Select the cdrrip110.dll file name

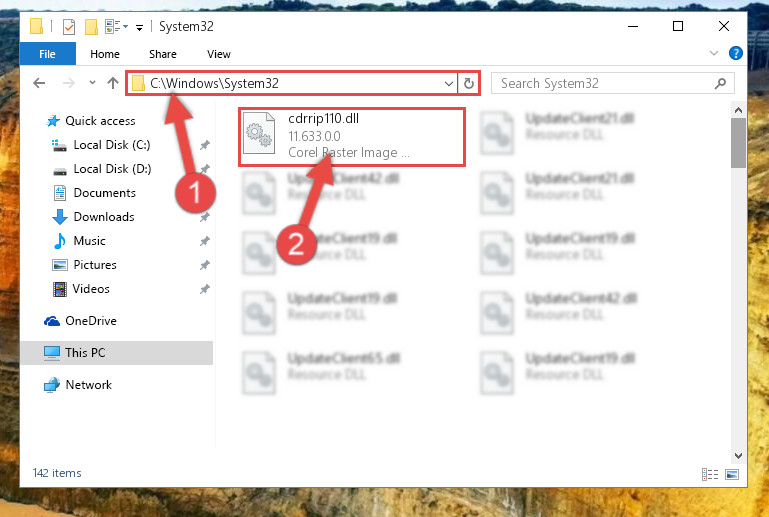coord(323,119)
